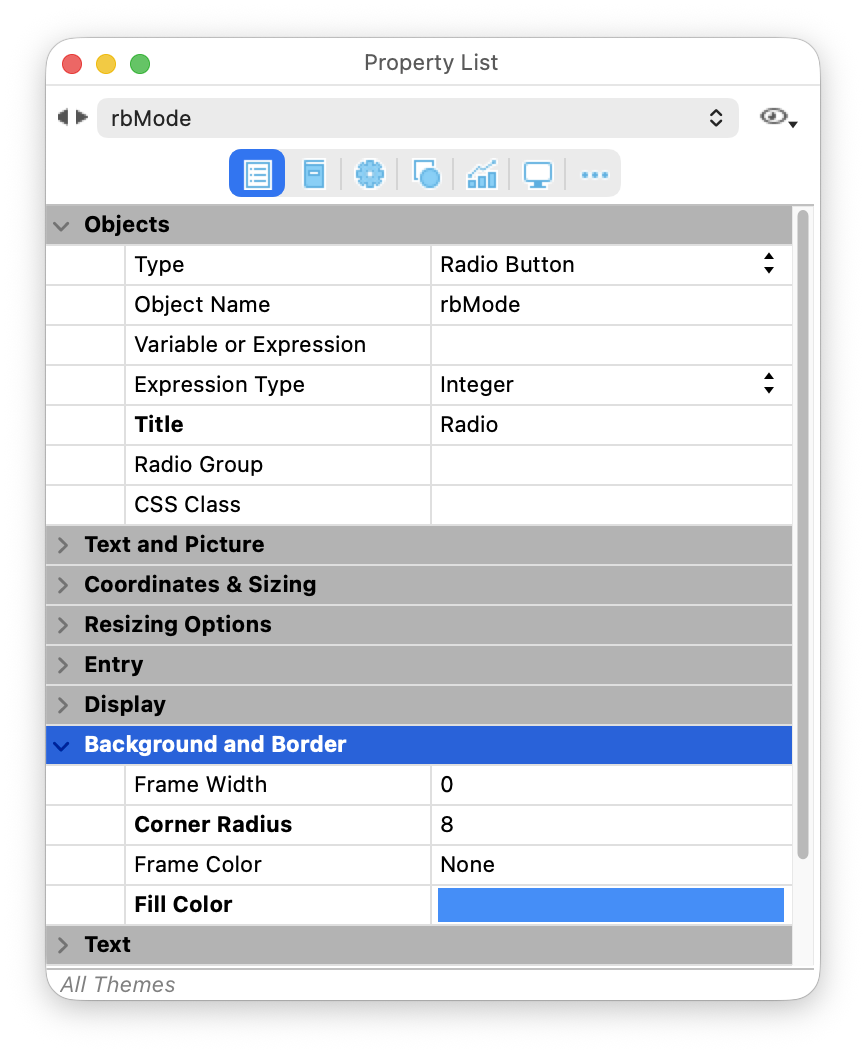Open the eye visibility options menu
This screenshot has width=866, height=1054.
pos(778,118)
